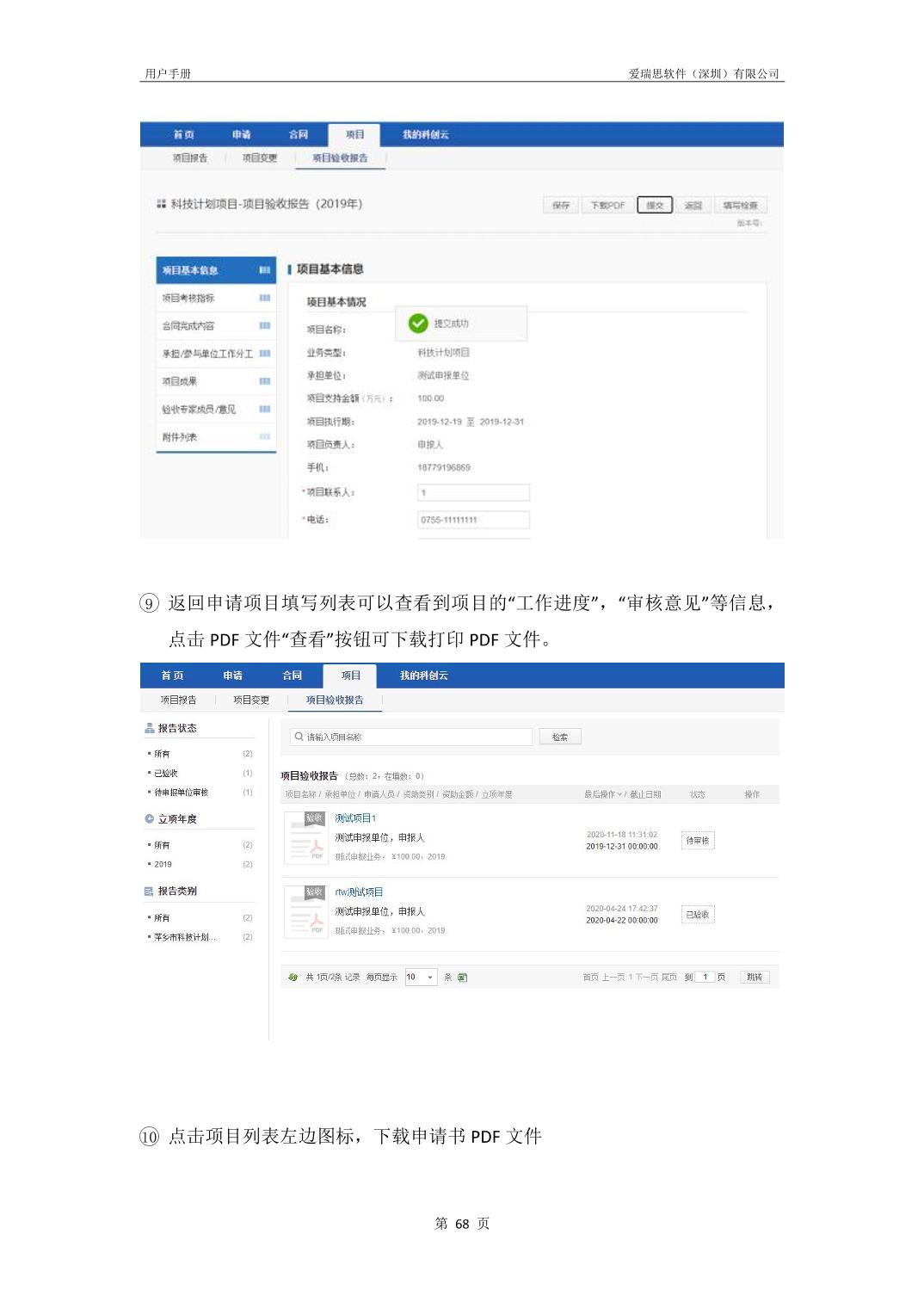Open the rtw测试项目 project link

359,892
